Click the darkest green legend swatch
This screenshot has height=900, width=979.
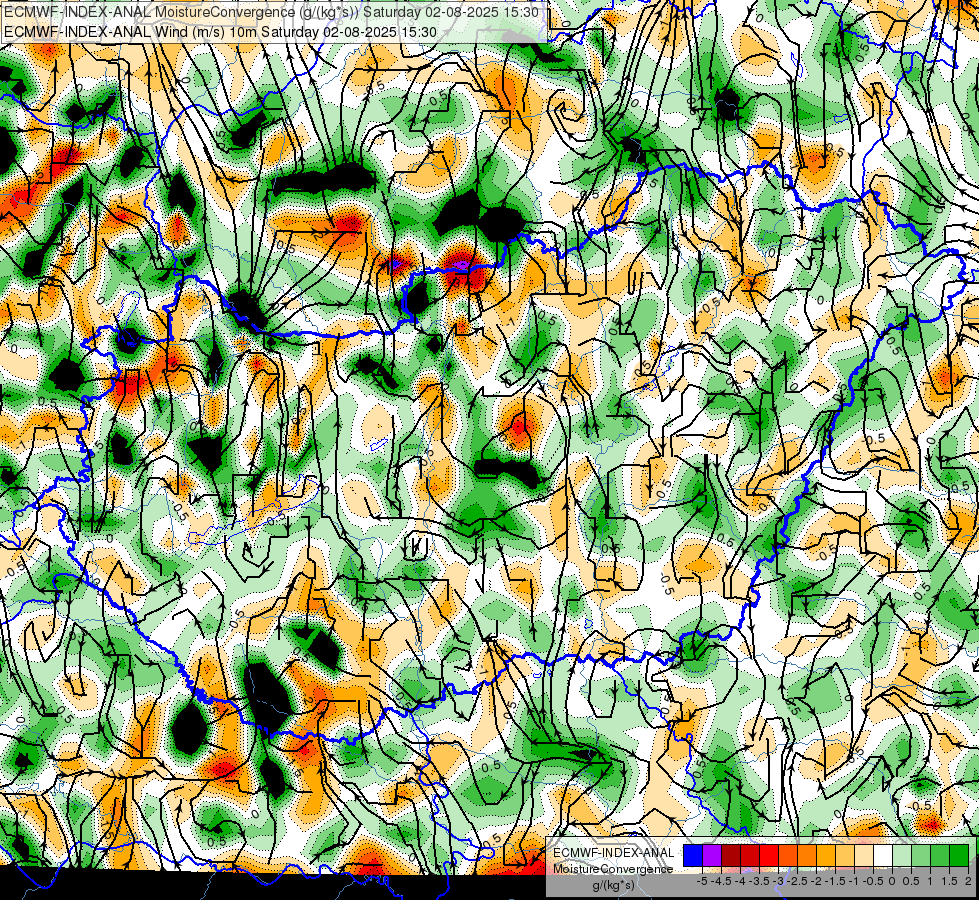(x=959, y=855)
